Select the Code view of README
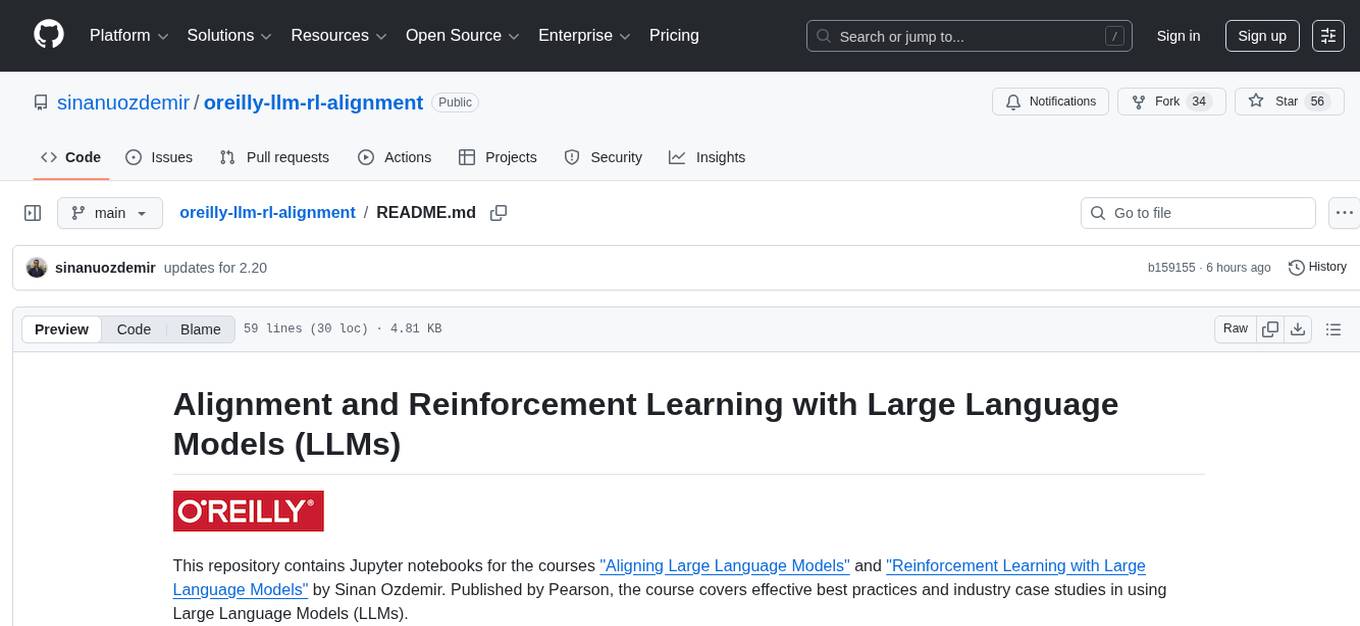This screenshot has width=1360, height=626. (x=133, y=329)
